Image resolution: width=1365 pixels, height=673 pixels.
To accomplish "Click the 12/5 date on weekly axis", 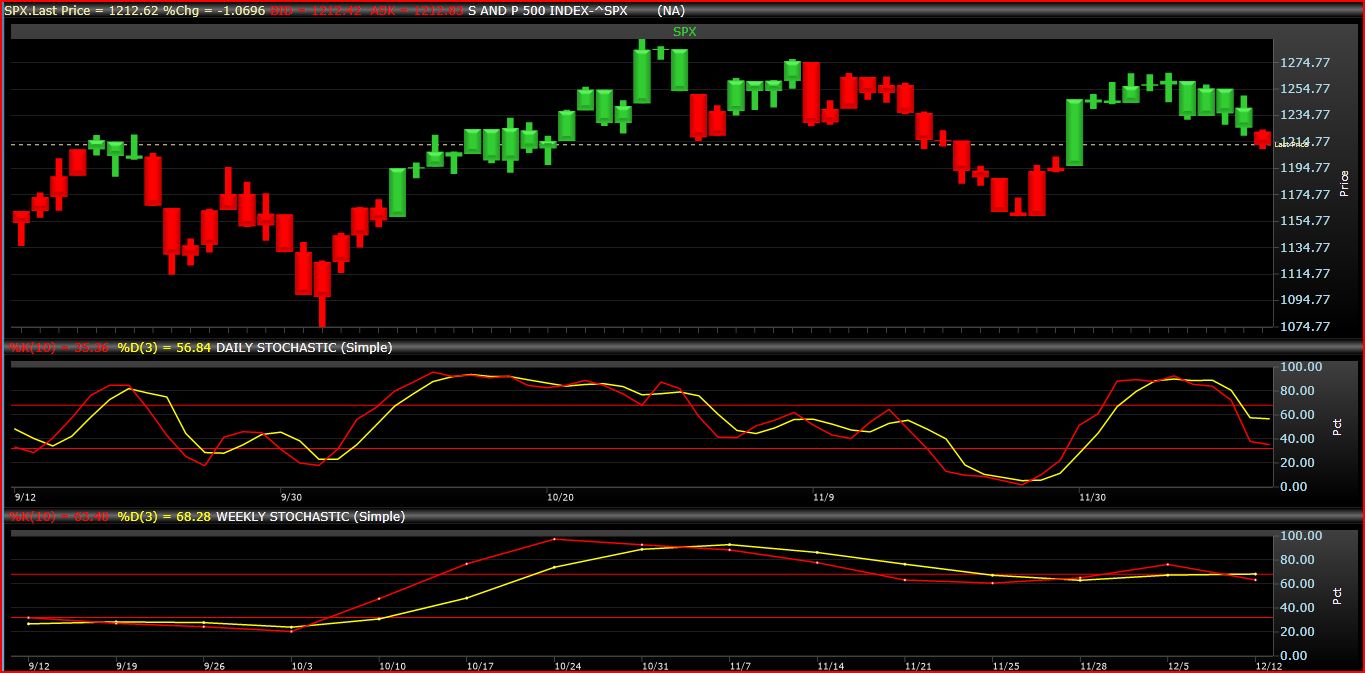I will [x=1180, y=666].
